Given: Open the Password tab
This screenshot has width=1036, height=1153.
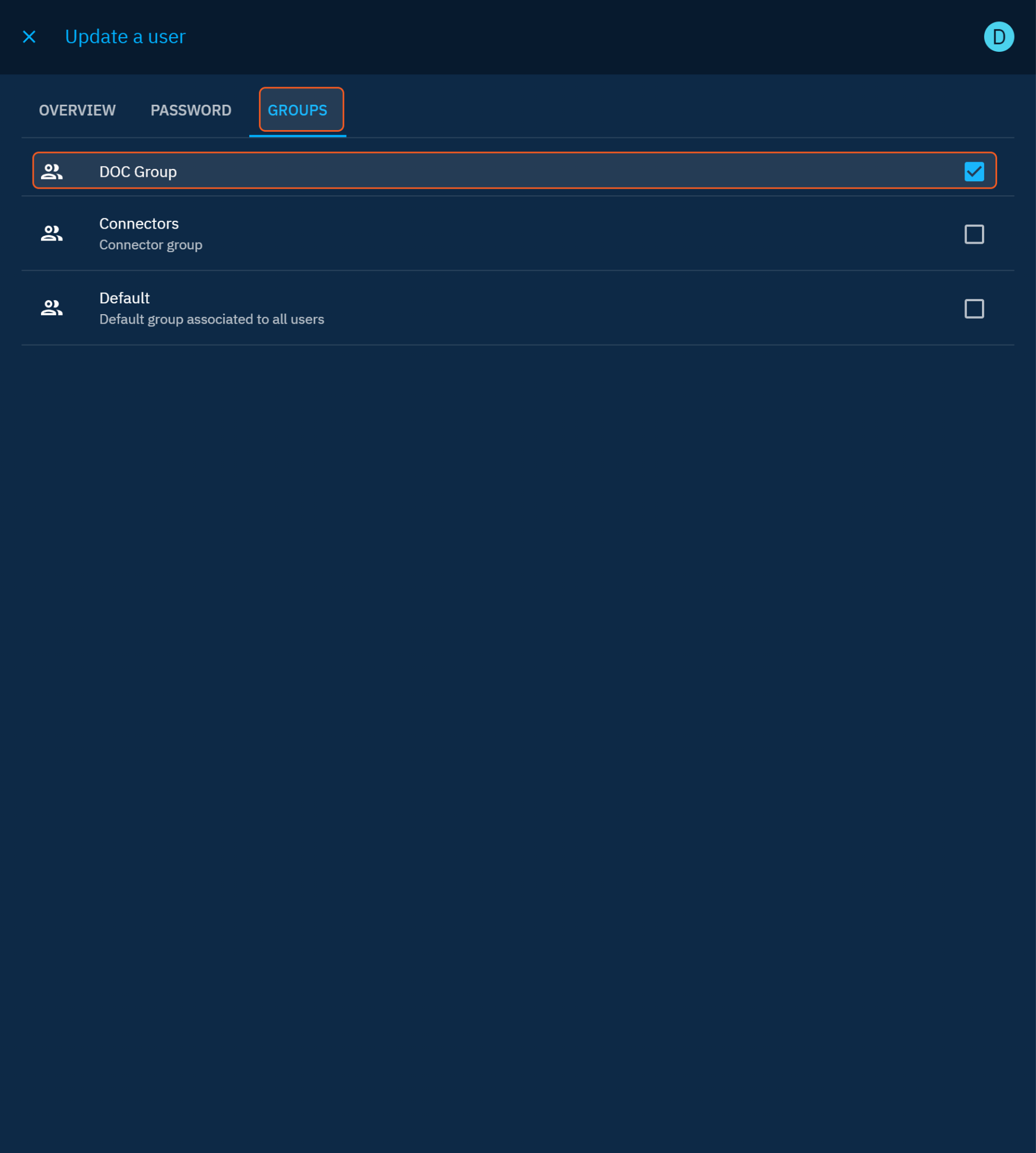Looking at the screenshot, I should [x=191, y=110].
